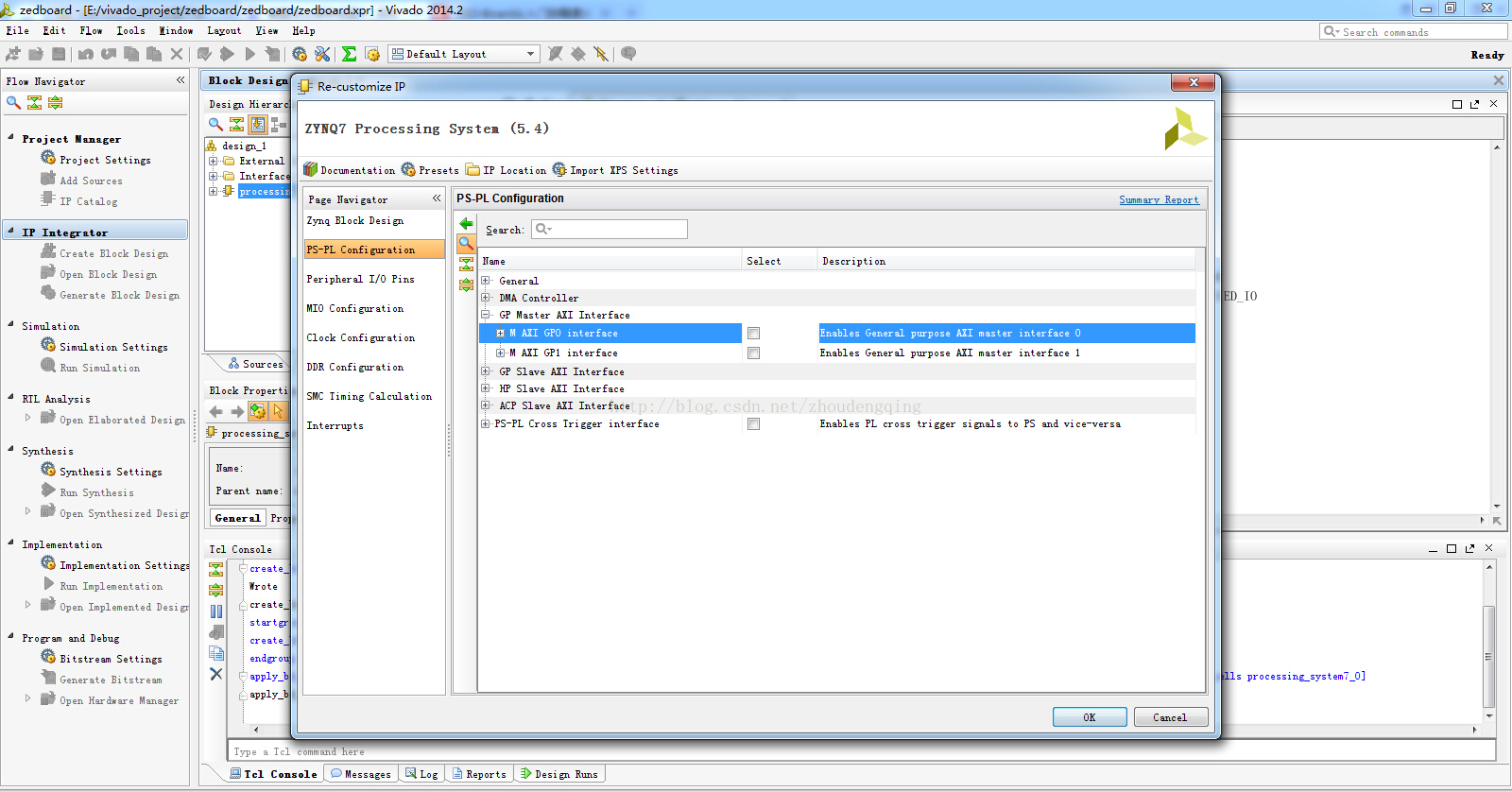Expand HP Slave AXI Interface row
1512x792 pixels.
click(x=486, y=388)
